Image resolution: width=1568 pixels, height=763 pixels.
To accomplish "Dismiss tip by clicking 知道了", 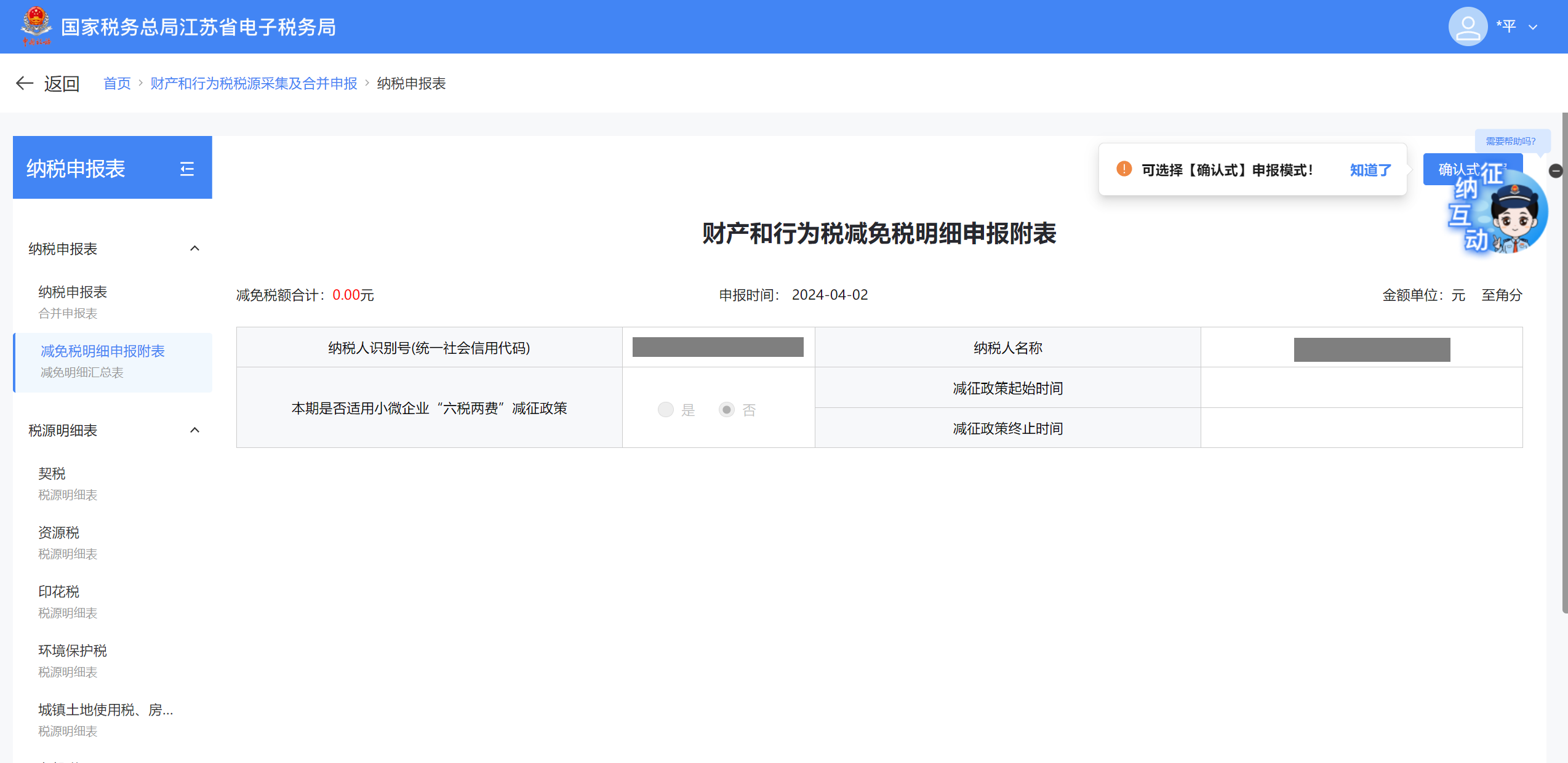I will tap(1370, 170).
